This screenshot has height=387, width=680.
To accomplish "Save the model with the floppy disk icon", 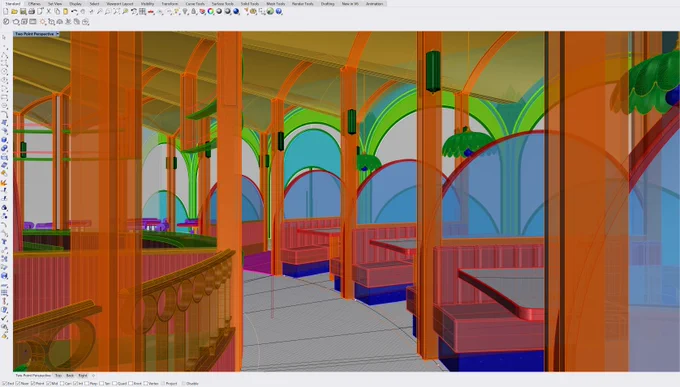I will (x=23, y=11).
